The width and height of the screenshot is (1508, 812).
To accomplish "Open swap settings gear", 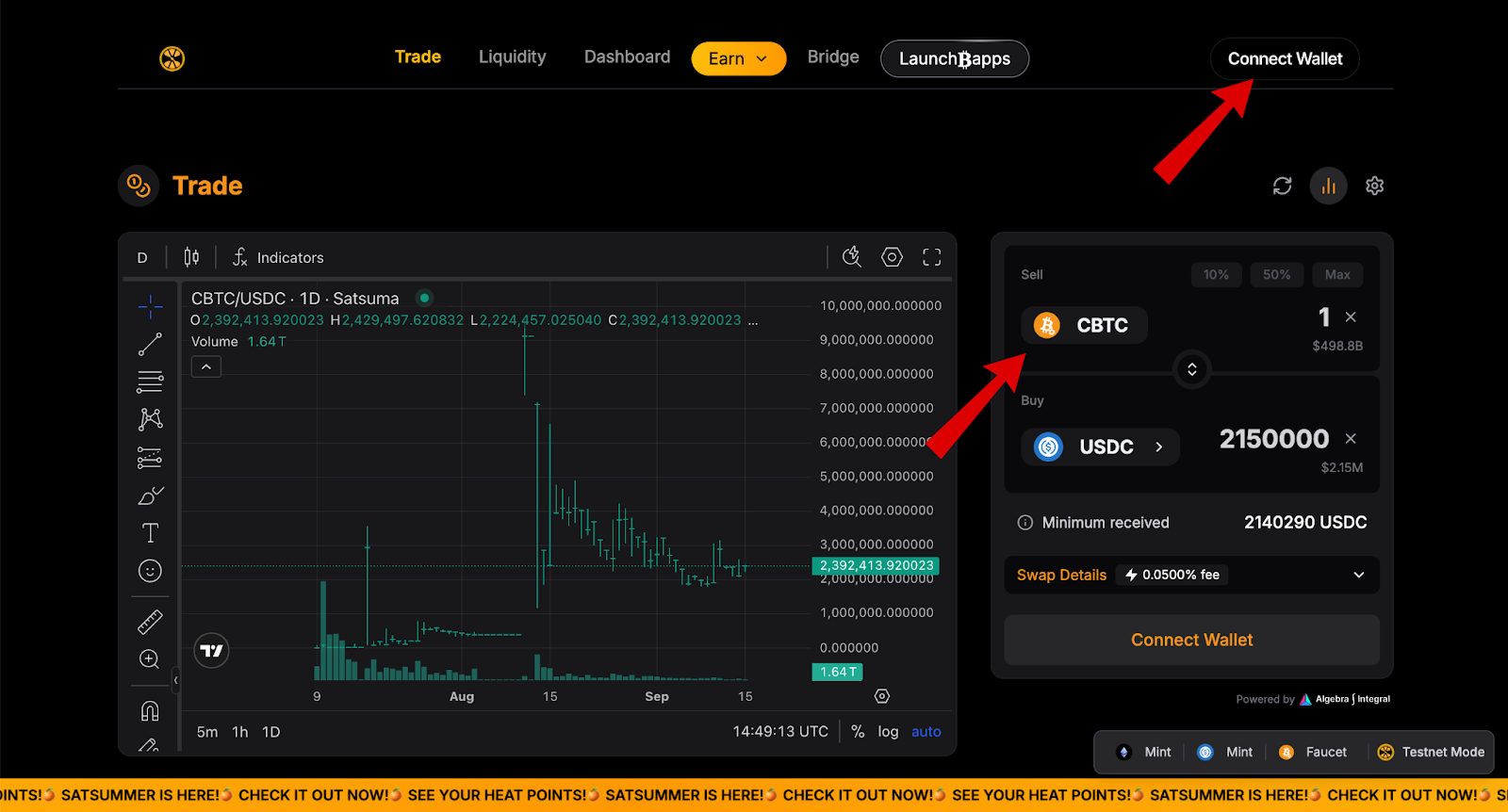I will click(x=1375, y=186).
